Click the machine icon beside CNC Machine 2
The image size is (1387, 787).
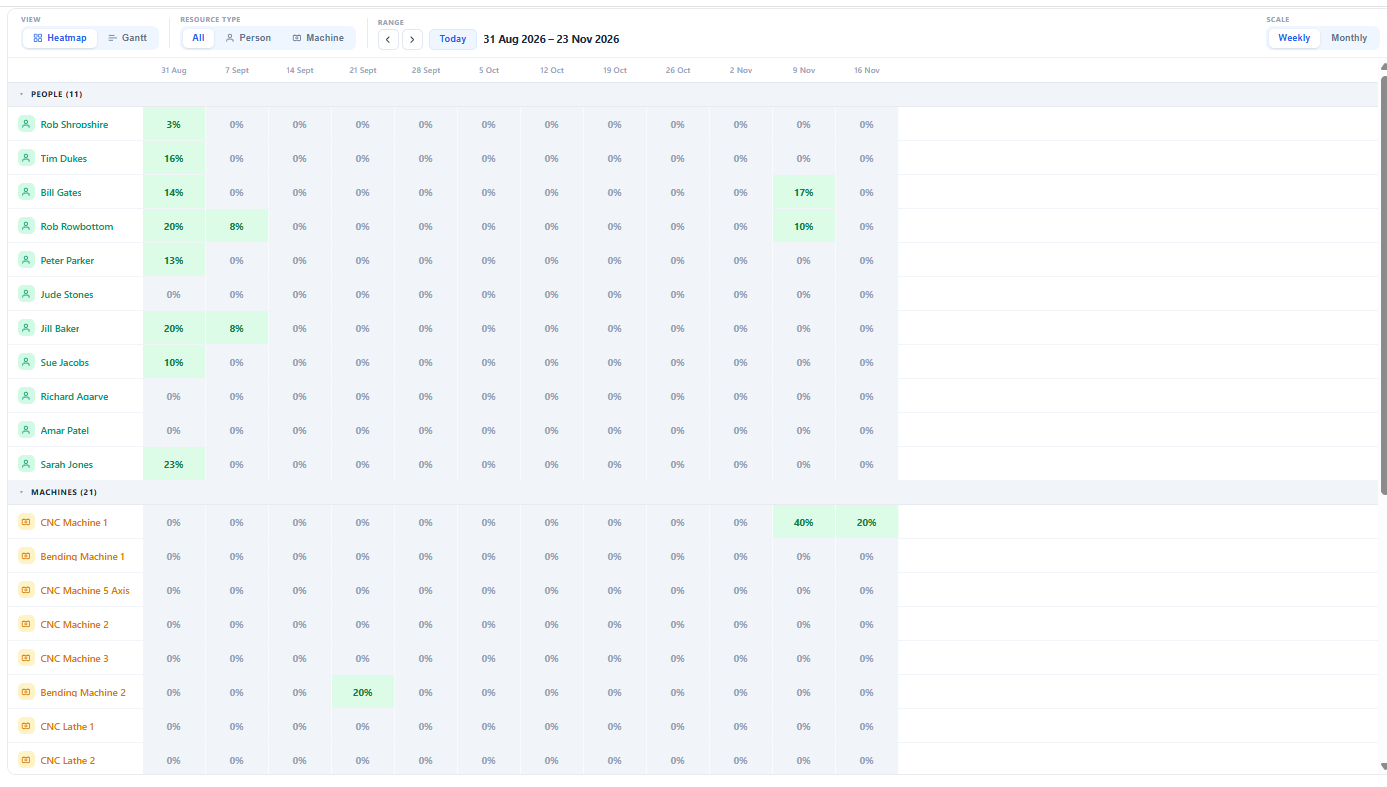coord(26,624)
